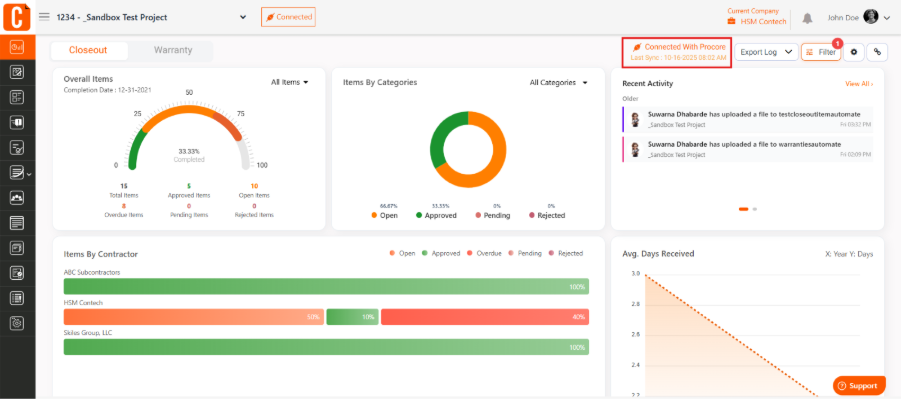Open the project selector dropdown
The width and height of the screenshot is (901, 399).
pos(243,17)
